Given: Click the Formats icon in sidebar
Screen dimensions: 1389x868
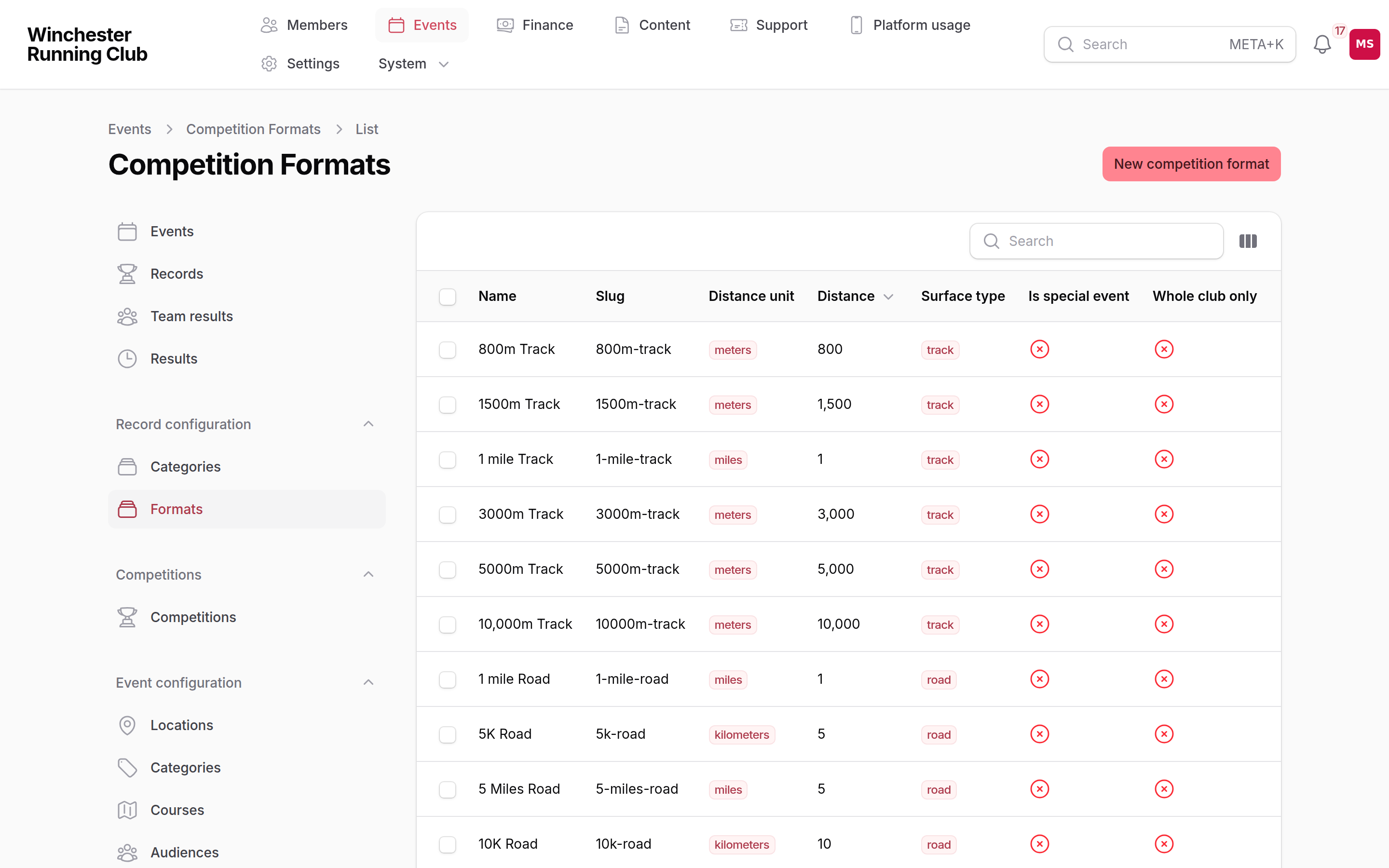Looking at the screenshot, I should pyautogui.click(x=127, y=509).
